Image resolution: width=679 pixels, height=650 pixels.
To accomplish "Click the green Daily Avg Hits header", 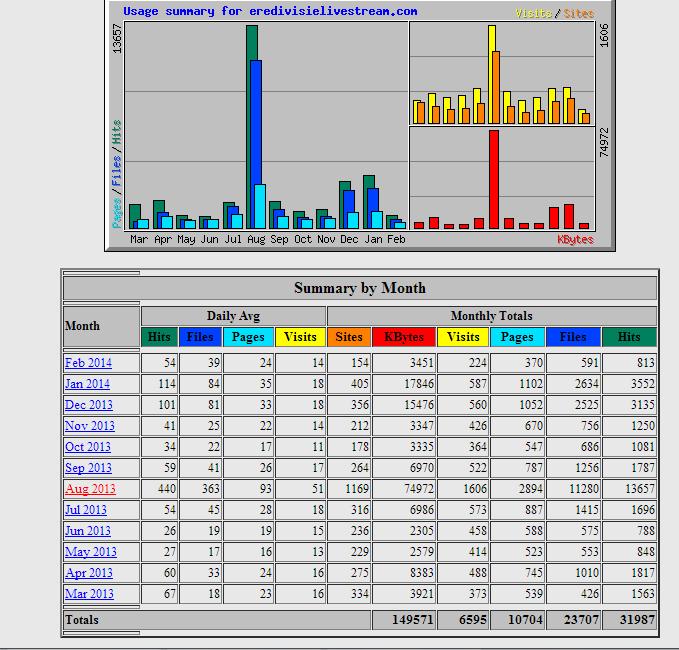I will click(x=159, y=337).
